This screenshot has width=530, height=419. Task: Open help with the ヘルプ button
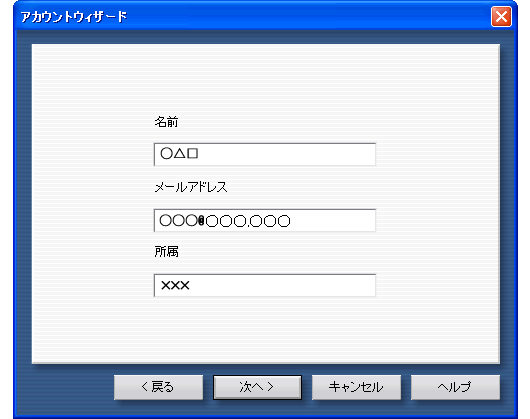(x=455, y=387)
